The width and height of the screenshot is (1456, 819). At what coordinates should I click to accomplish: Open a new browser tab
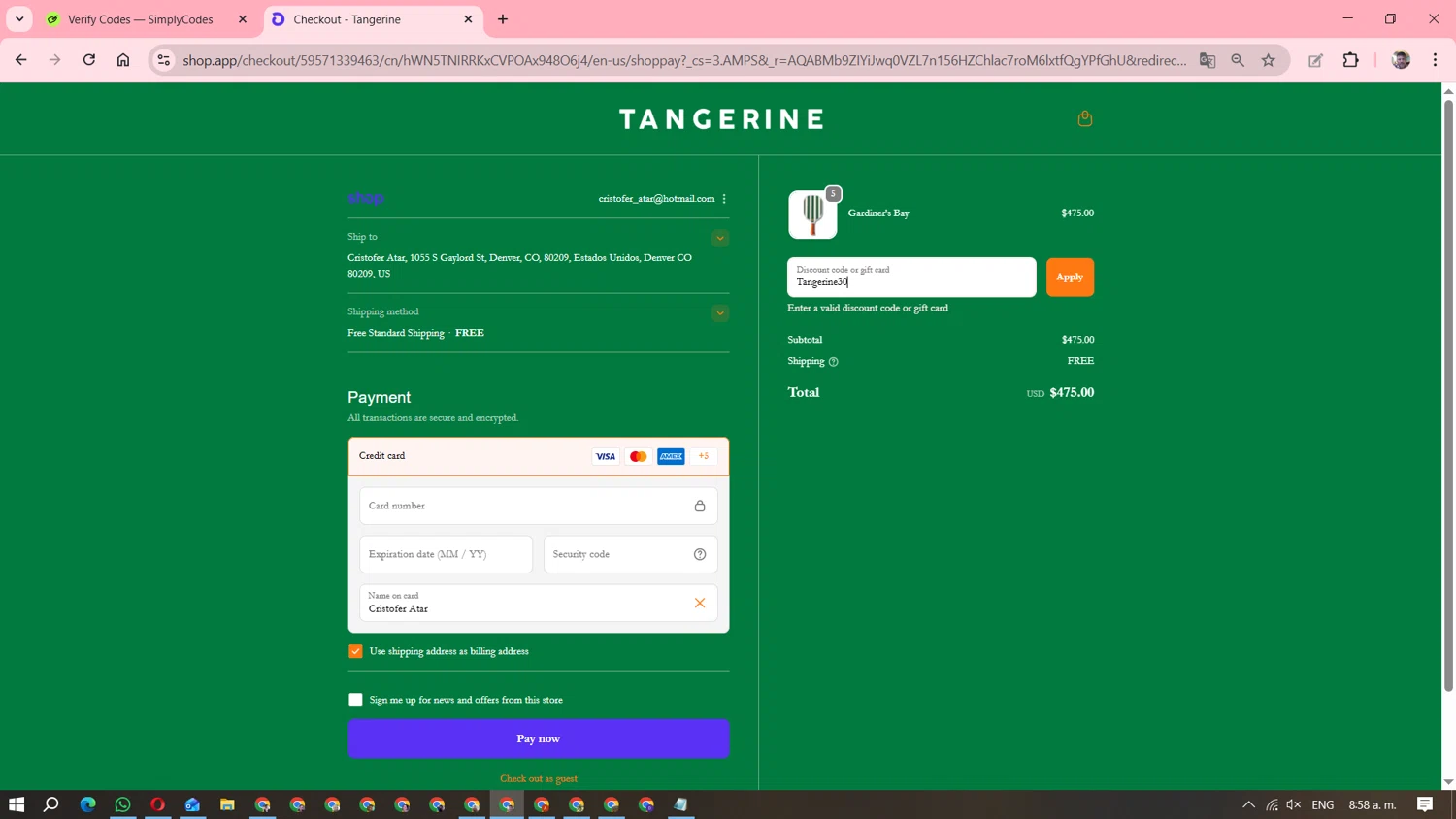[x=503, y=19]
